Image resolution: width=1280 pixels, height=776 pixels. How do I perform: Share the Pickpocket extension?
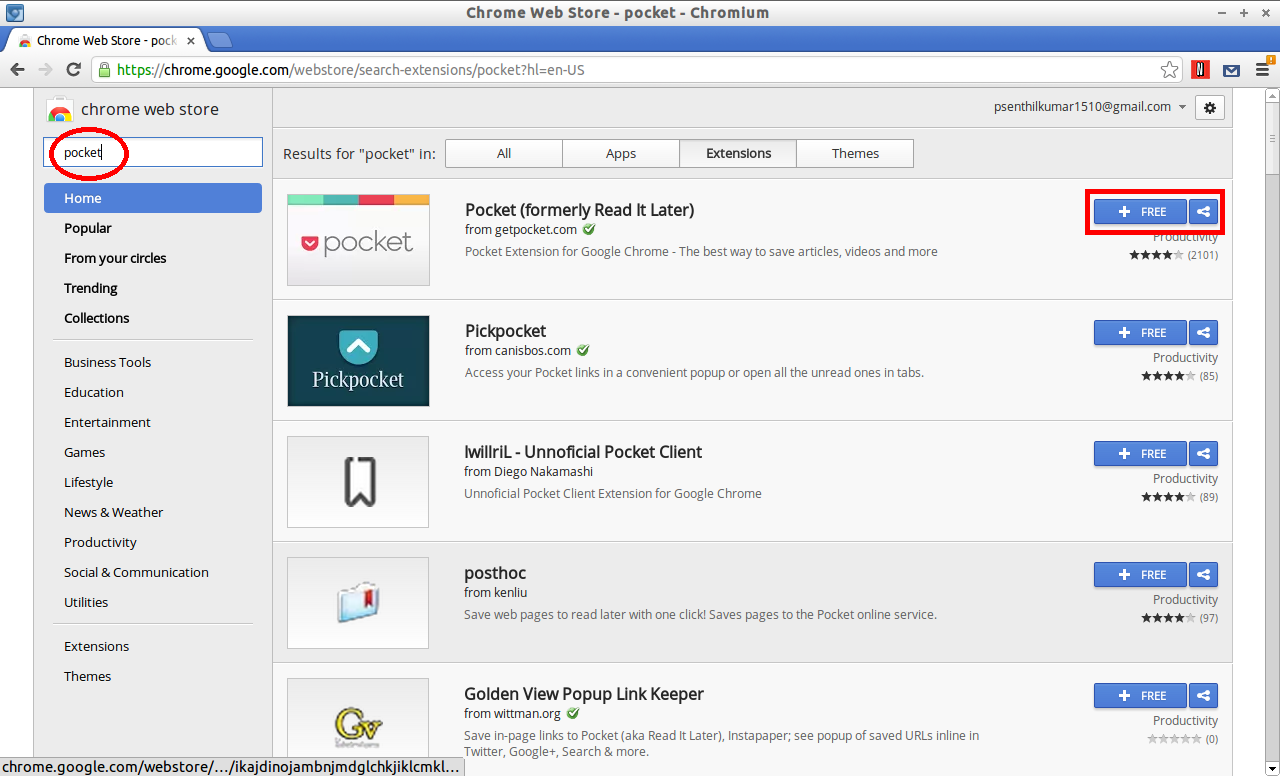coord(1204,333)
